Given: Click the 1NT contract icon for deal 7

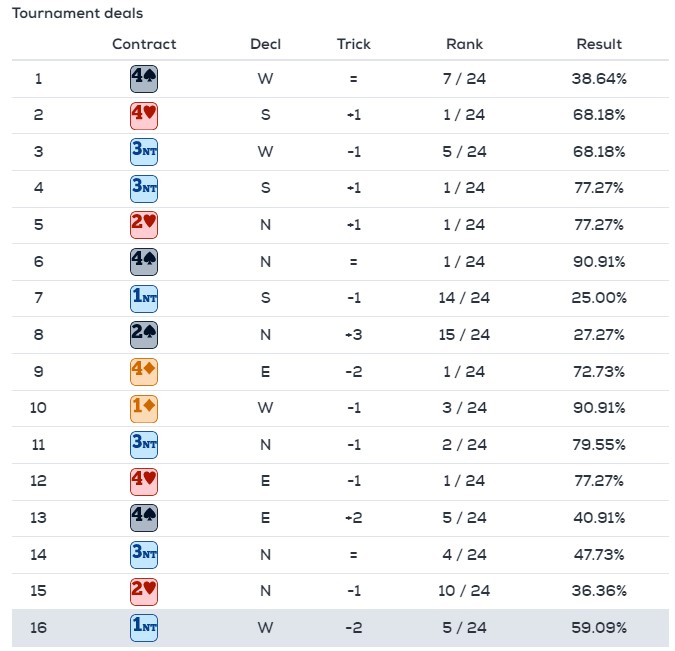Looking at the screenshot, I should [144, 298].
